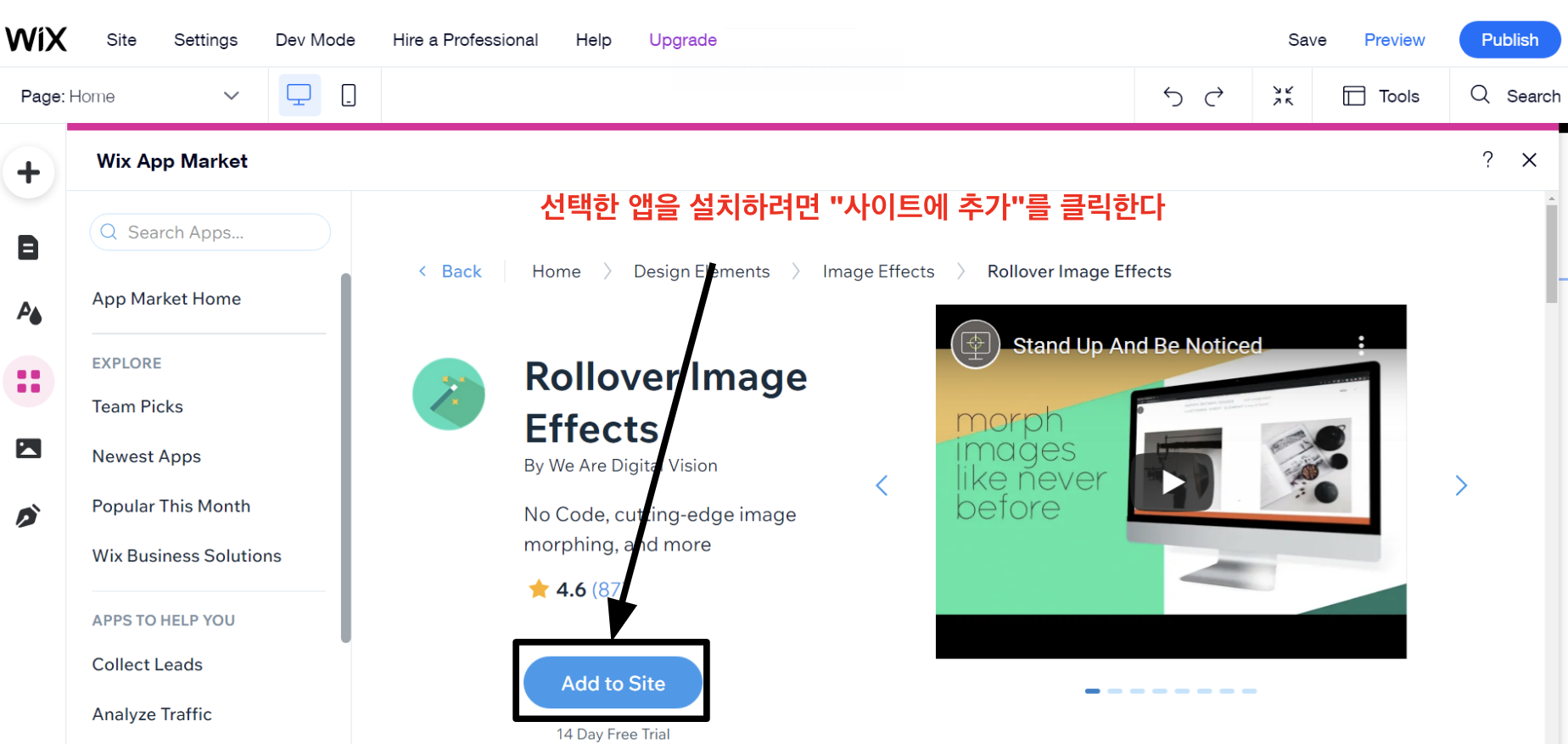This screenshot has width=1568, height=744.
Task: Open Analyze Traffic category
Action: pyautogui.click(x=152, y=714)
